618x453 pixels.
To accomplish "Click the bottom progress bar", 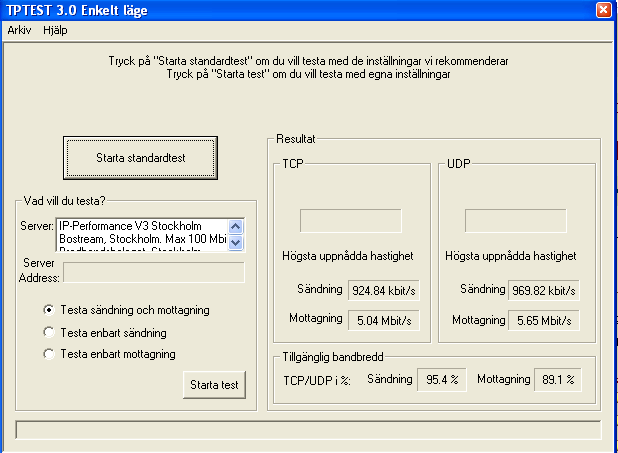I will point(308,430).
